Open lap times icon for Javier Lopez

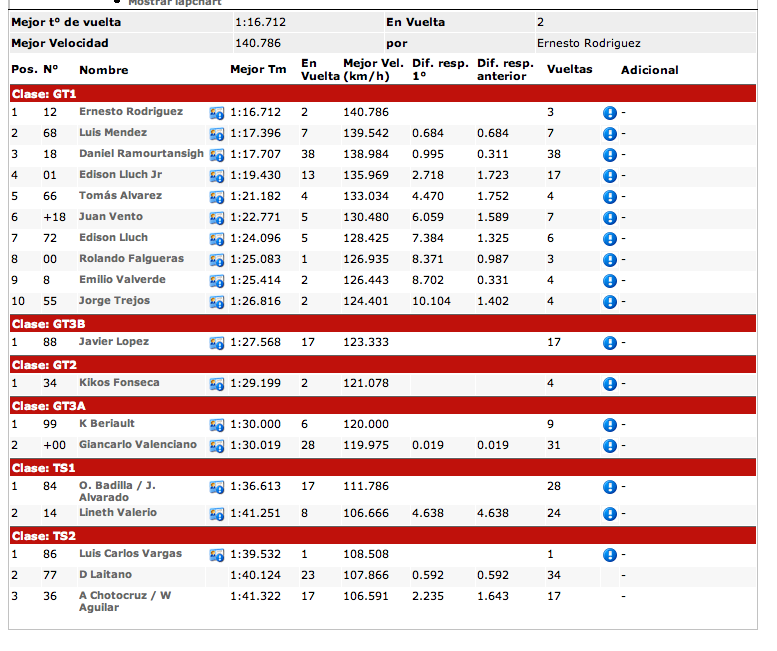point(216,343)
